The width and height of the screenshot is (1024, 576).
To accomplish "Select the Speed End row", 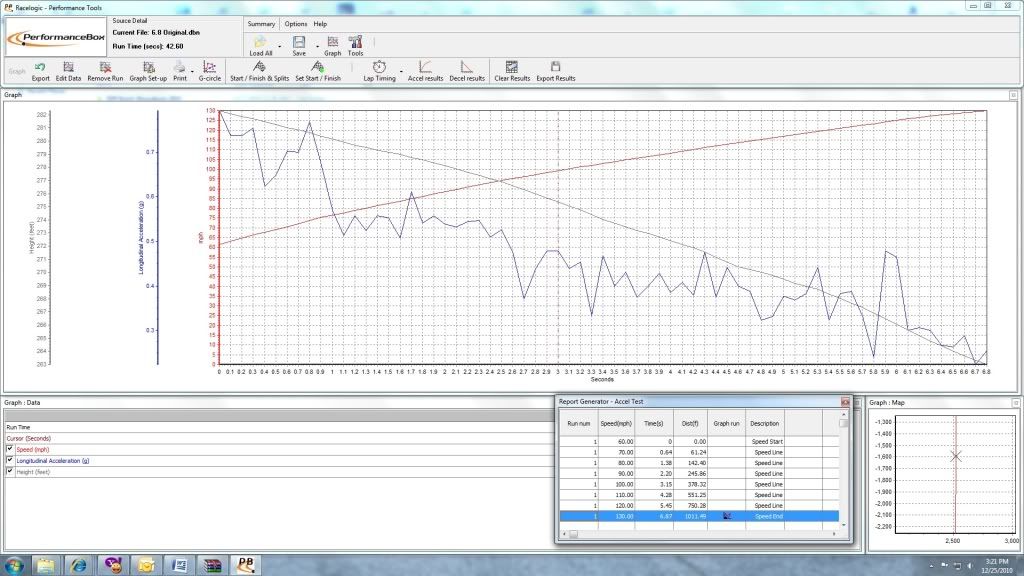I will coord(699,516).
